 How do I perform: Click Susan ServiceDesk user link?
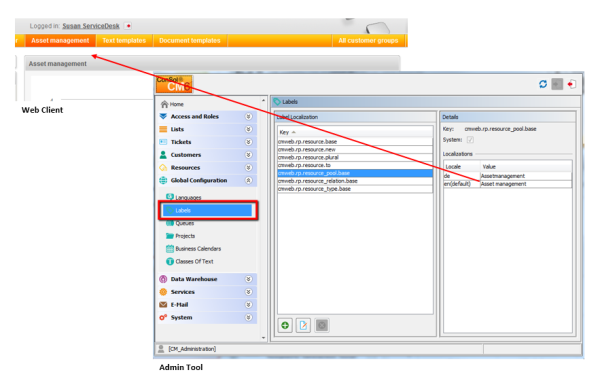click(x=91, y=26)
